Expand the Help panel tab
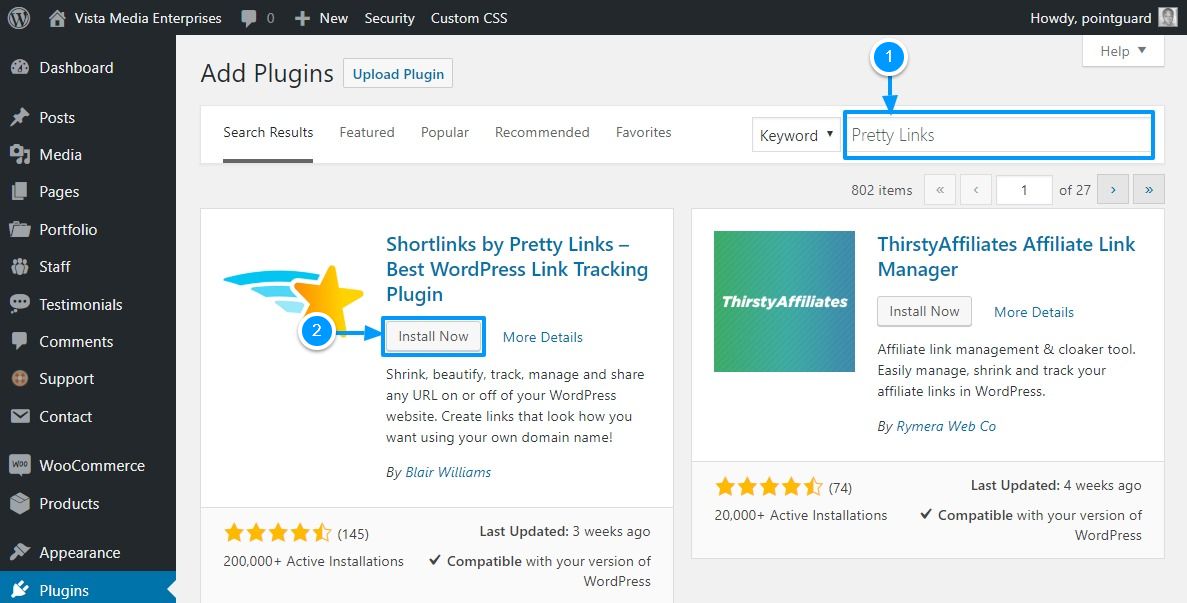 (1123, 51)
